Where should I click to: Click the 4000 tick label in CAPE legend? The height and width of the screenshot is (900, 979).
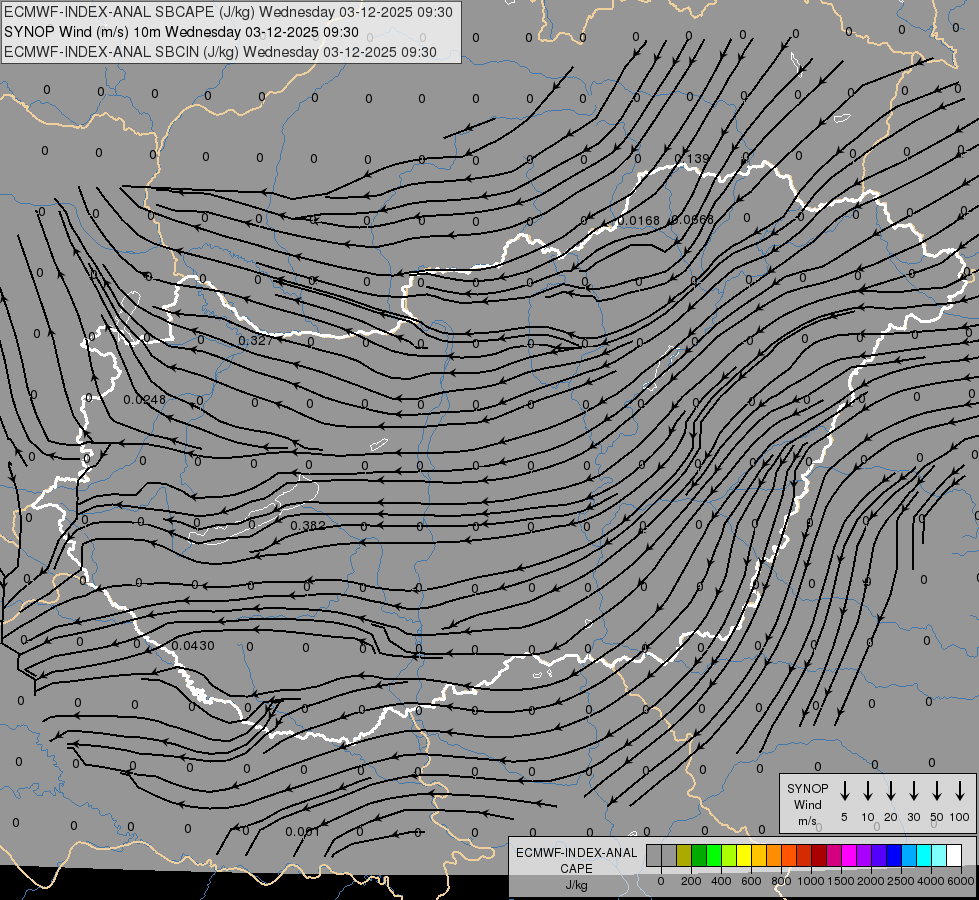click(931, 881)
